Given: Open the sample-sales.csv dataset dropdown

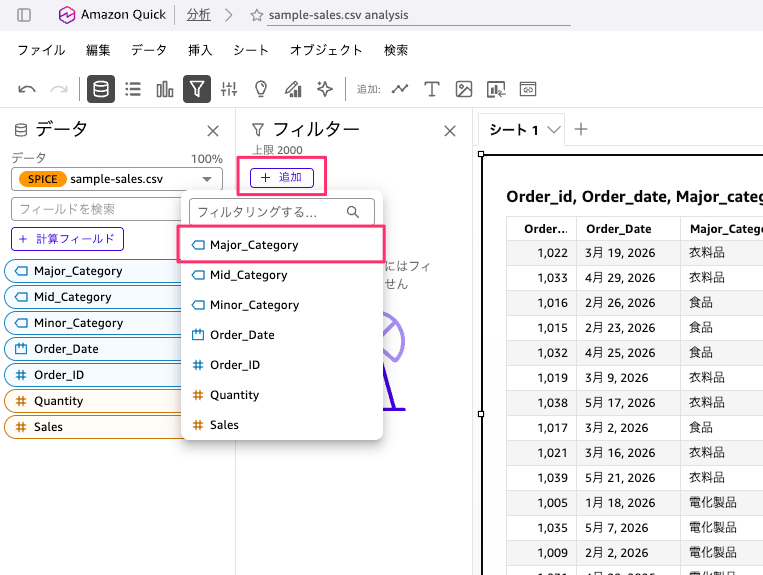Looking at the screenshot, I should [117, 179].
